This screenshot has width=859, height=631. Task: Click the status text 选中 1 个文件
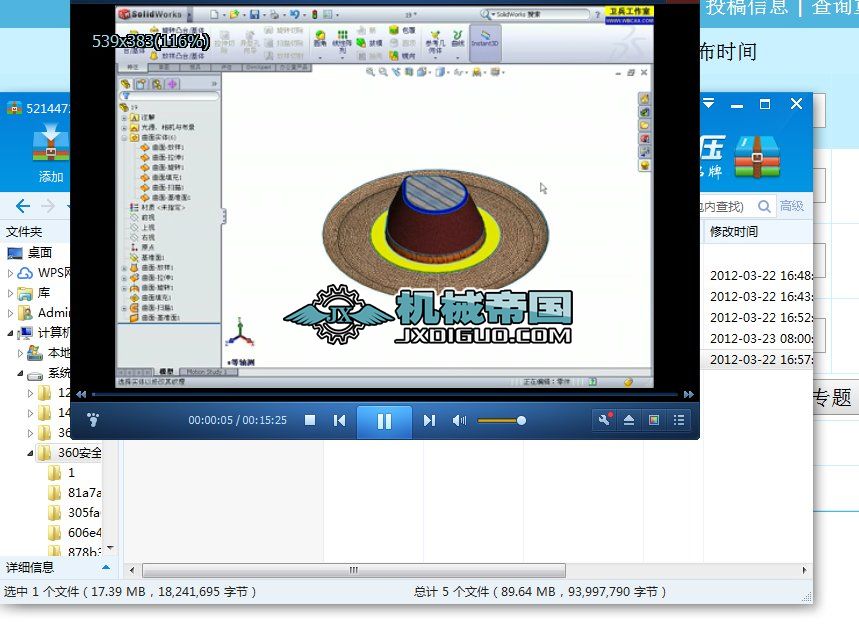click(130, 592)
